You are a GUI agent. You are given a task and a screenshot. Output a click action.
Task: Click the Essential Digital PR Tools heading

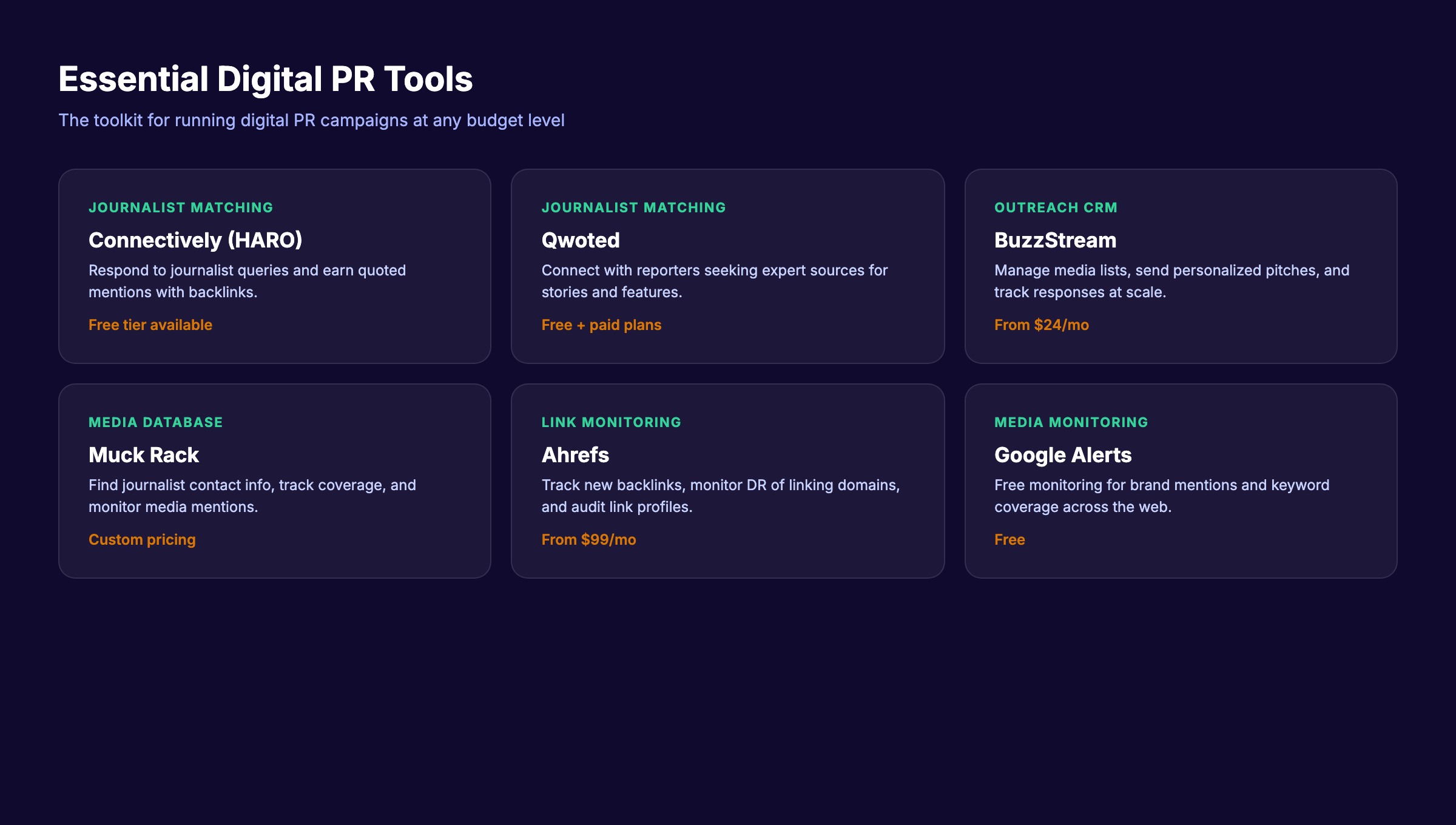(265, 78)
